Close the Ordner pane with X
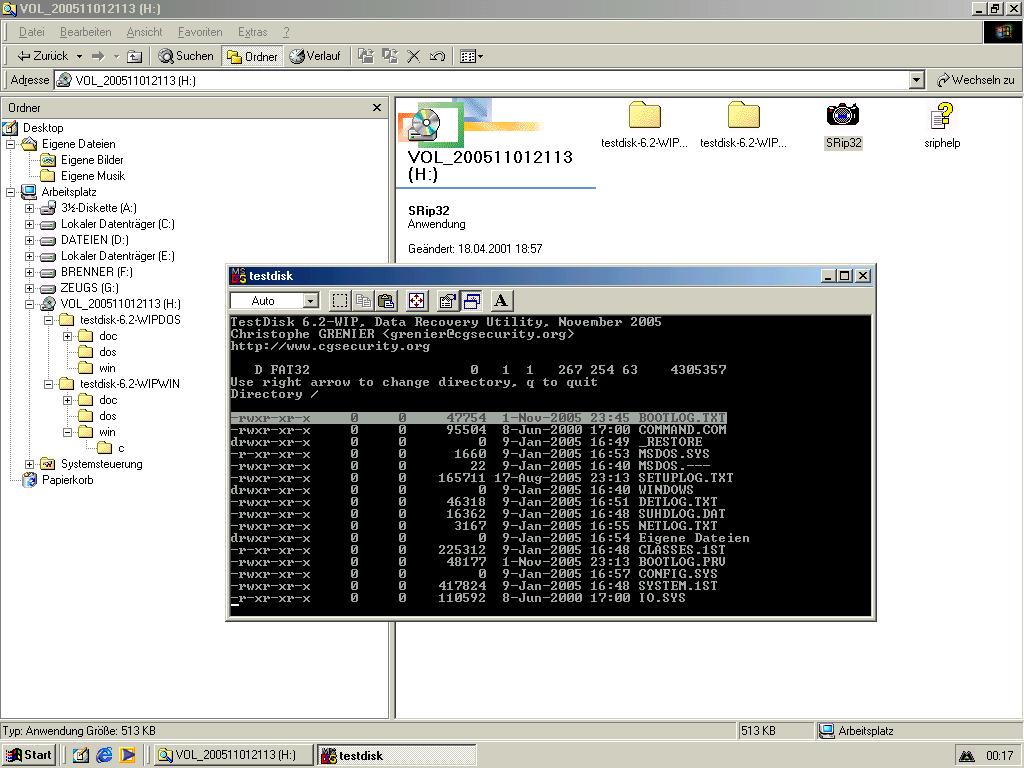Screen dimensions: 1024x768 [377, 107]
